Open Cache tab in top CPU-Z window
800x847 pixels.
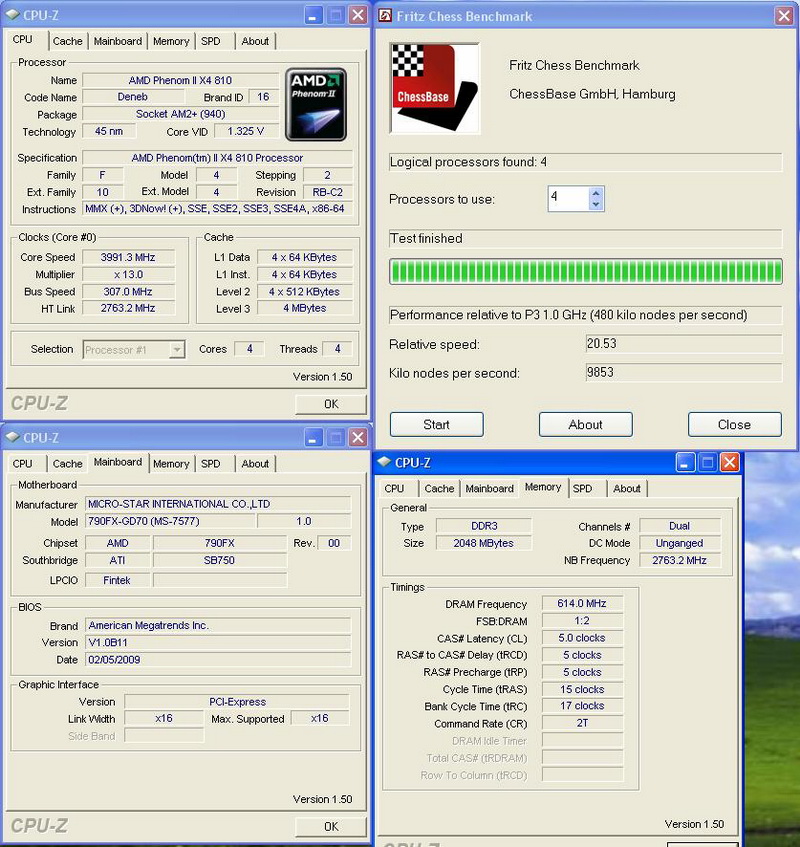(x=68, y=41)
